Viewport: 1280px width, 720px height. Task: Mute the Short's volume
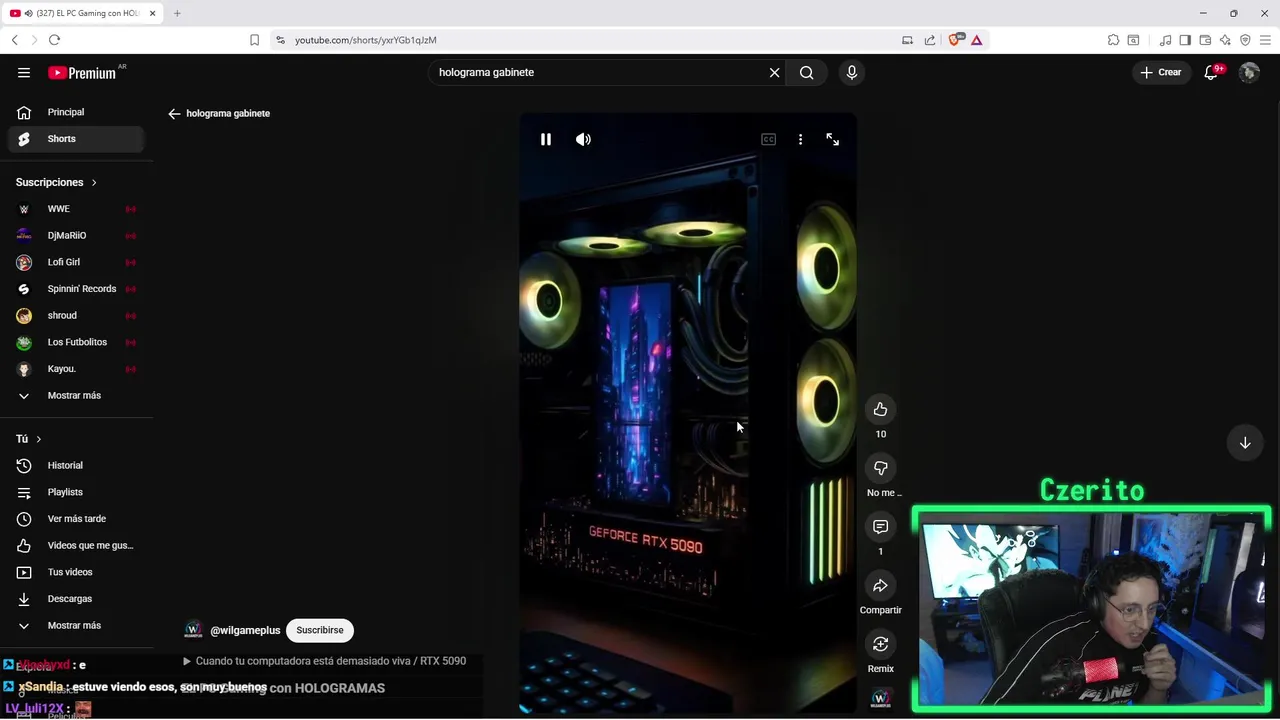tap(583, 140)
